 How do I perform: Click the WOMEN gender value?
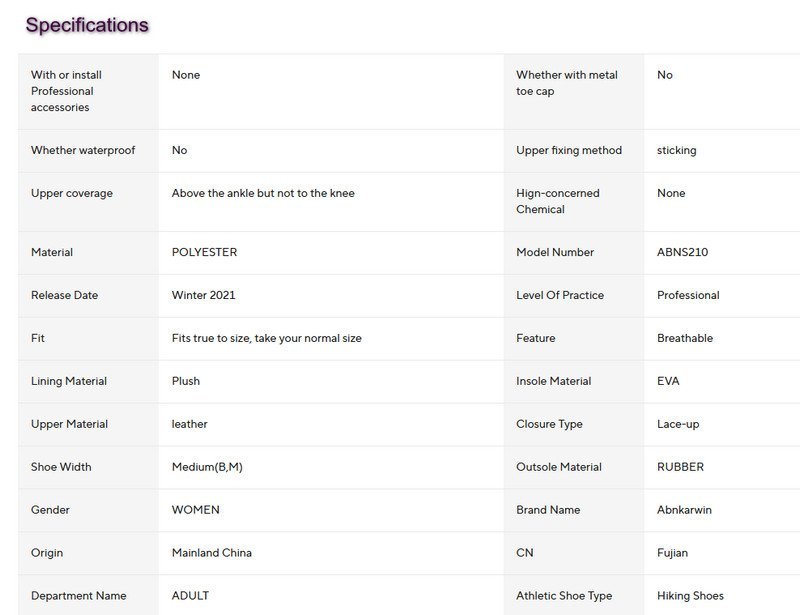(195, 509)
